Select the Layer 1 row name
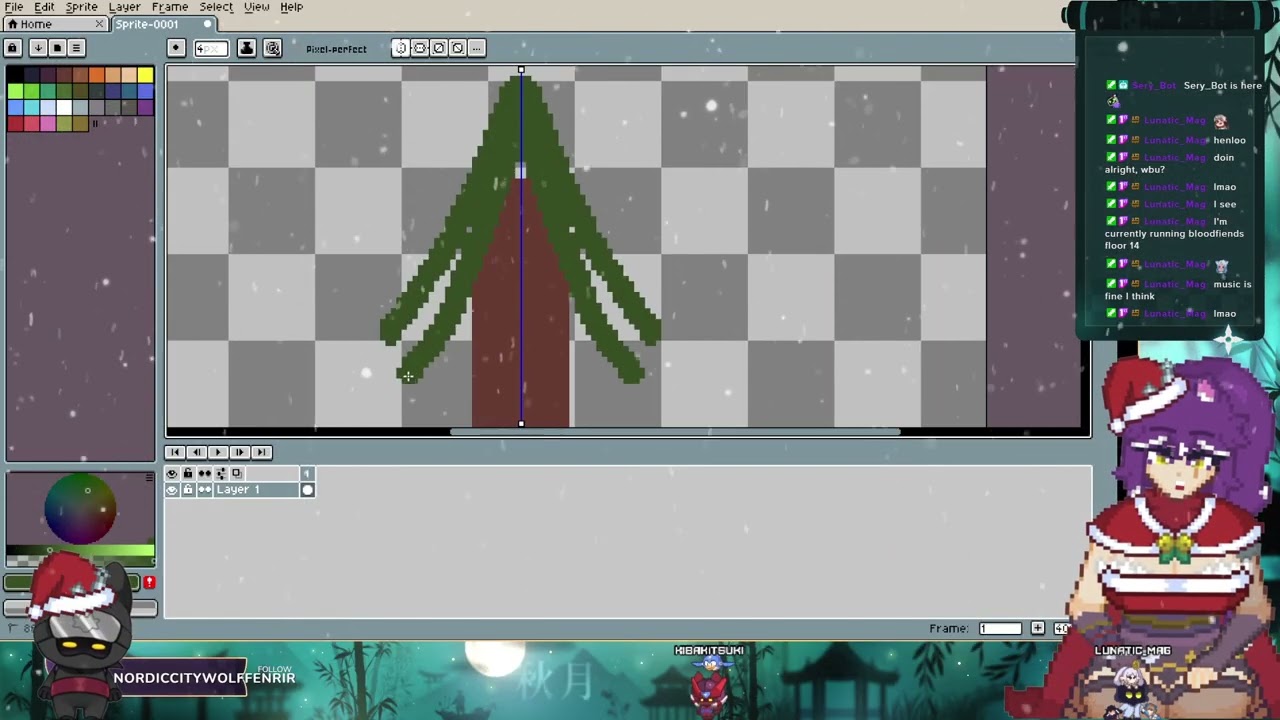1280x720 pixels. point(256,490)
